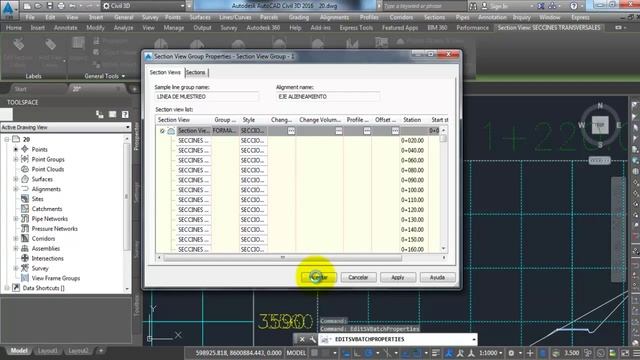Image resolution: width=640 pixels, height=360 pixels.
Task: Add new drawing tab with plus button
Action: 134,89
